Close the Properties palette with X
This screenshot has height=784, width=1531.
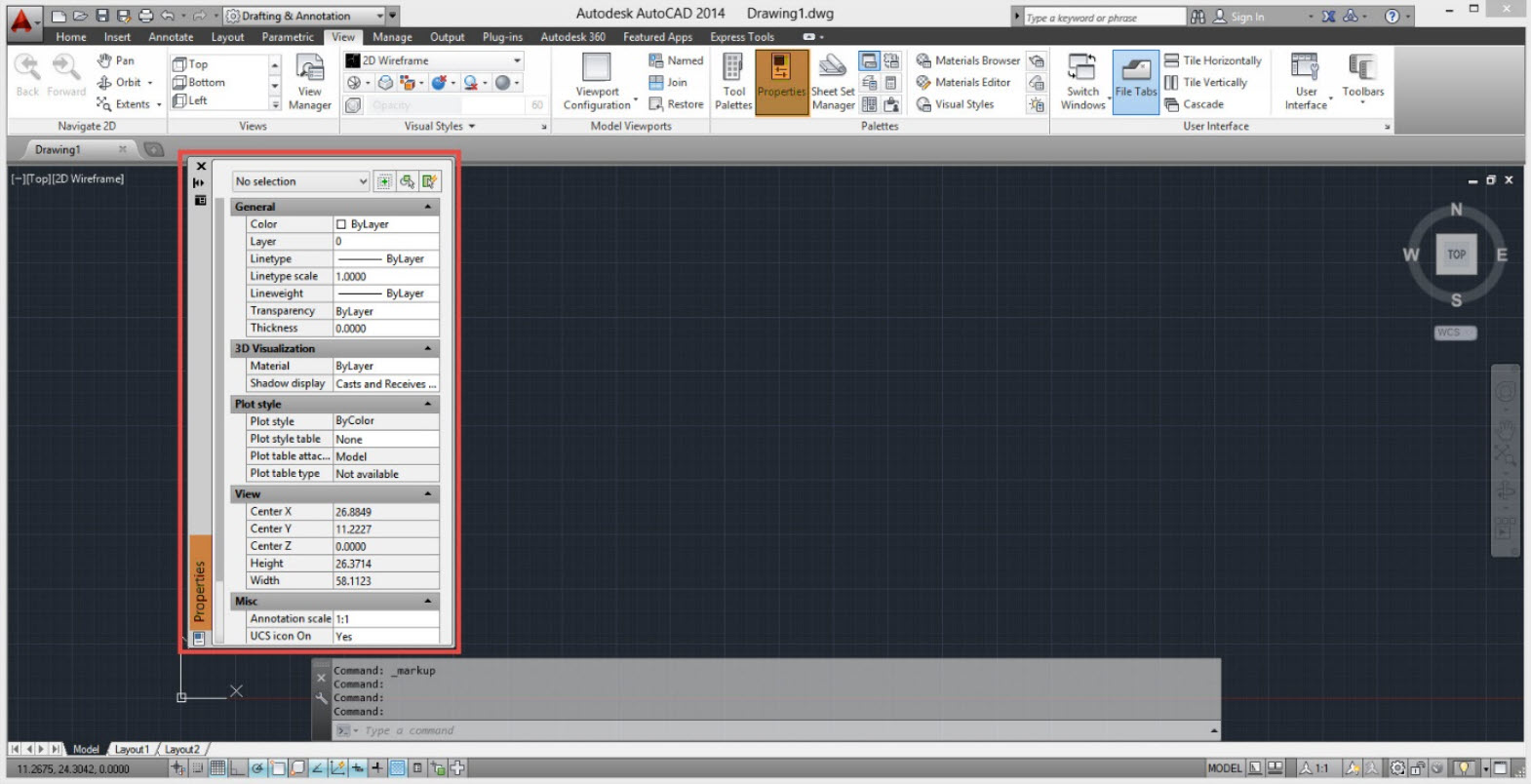pyautogui.click(x=201, y=166)
